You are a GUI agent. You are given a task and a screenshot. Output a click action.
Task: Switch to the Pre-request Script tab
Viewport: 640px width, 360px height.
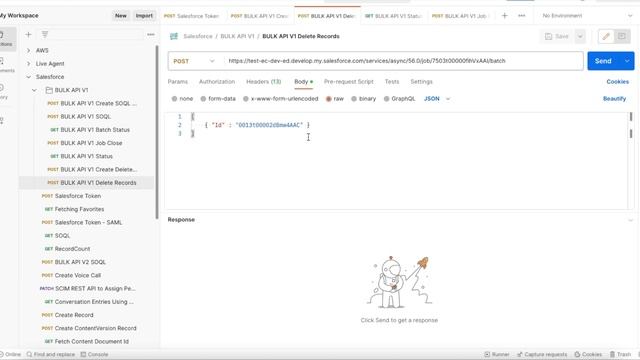[349, 82]
